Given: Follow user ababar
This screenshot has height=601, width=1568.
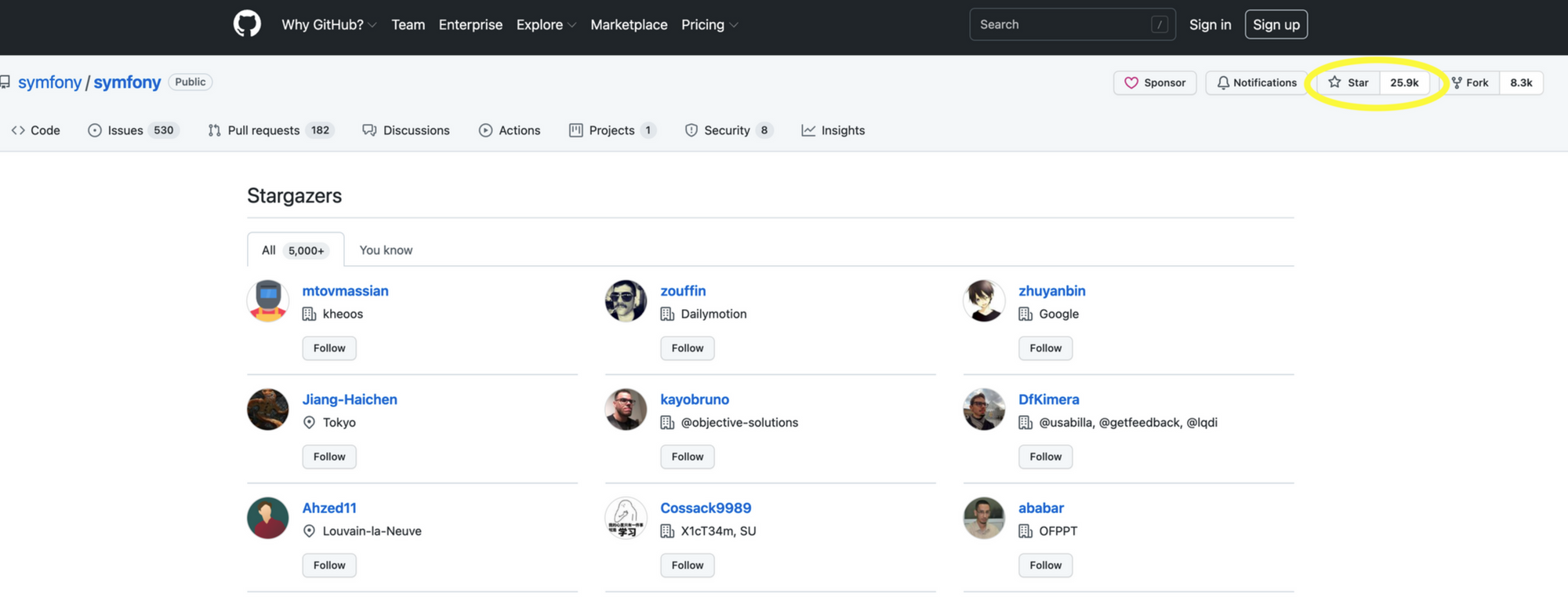Looking at the screenshot, I should (1046, 565).
